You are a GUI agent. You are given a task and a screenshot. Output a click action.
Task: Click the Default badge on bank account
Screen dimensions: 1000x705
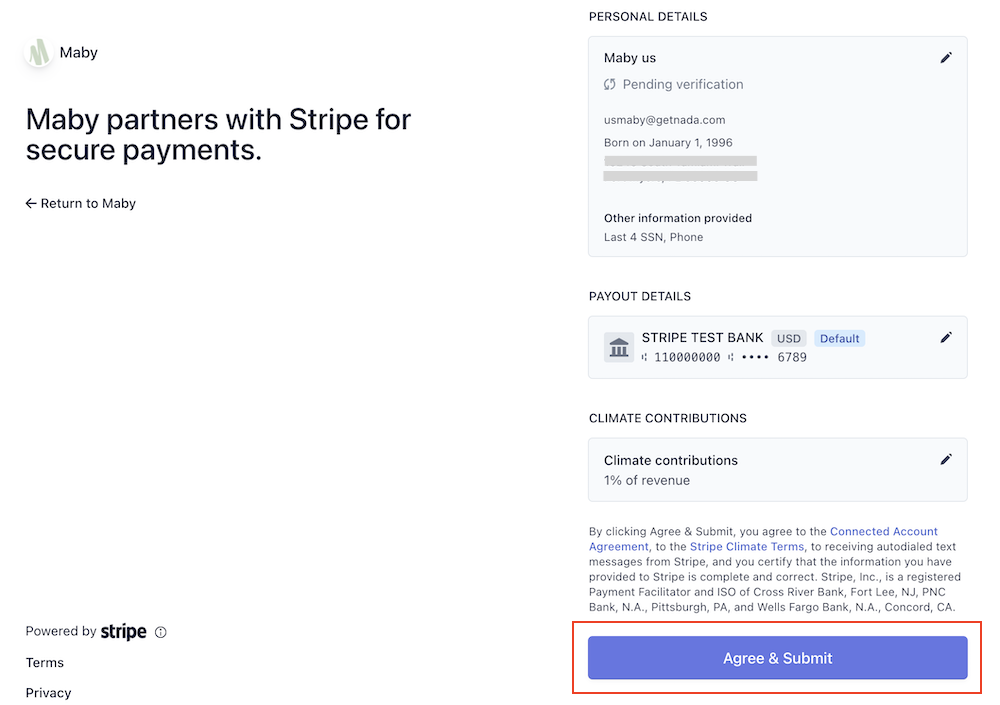[839, 339]
